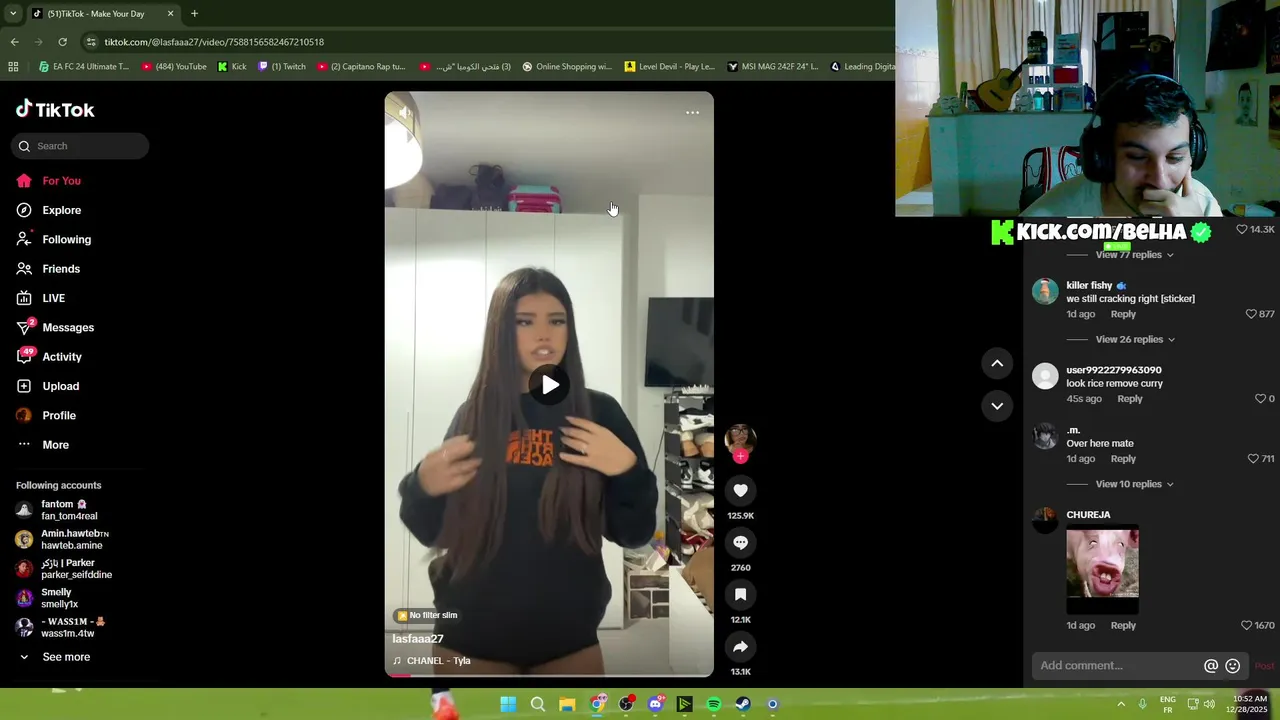Screen dimensions: 1280x720
Task: Open the CHANEL - Tyla sound link
Action: coord(431,661)
